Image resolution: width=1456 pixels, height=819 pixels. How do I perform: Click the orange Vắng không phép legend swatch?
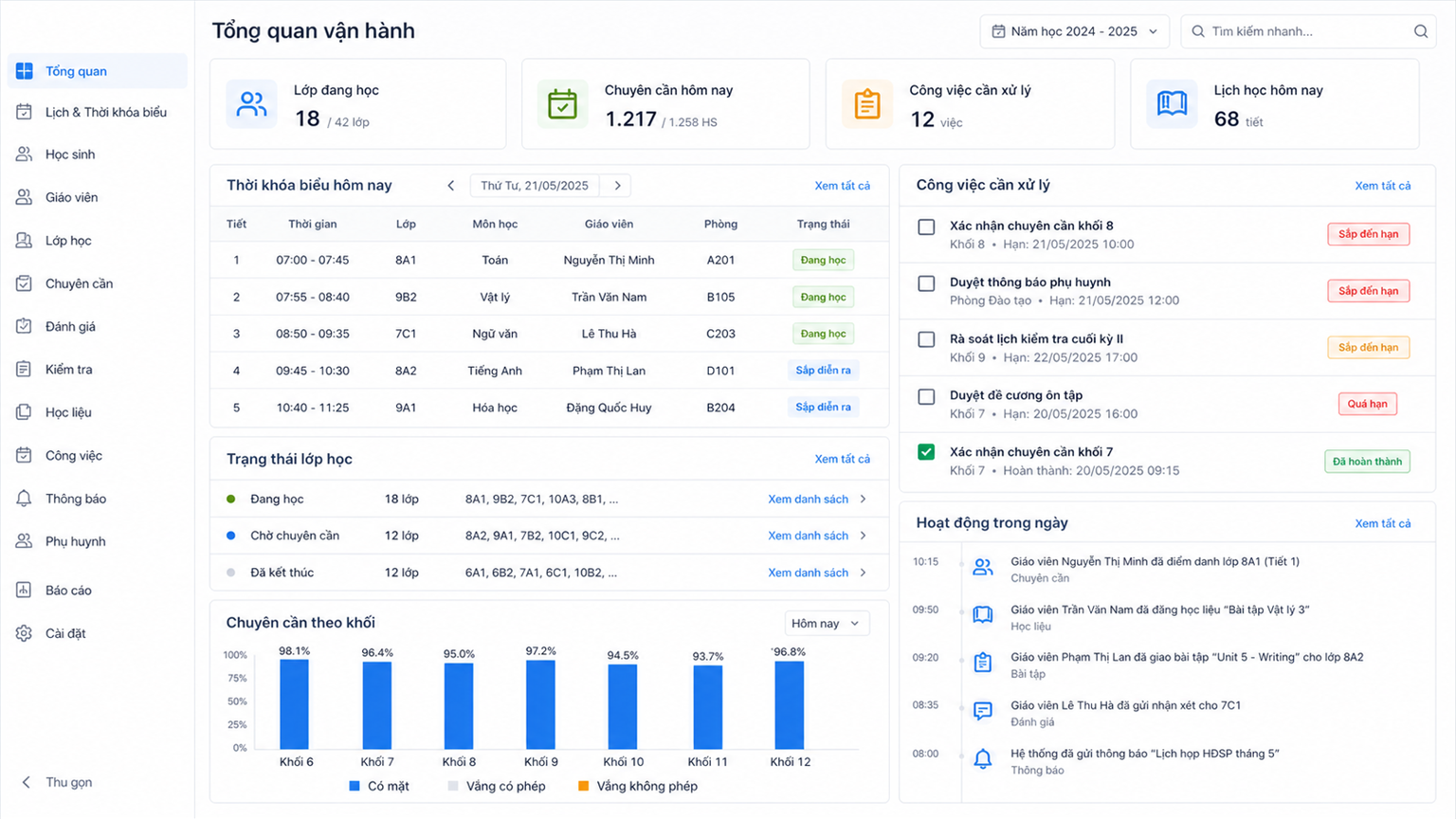pyautogui.click(x=583, y=786)
